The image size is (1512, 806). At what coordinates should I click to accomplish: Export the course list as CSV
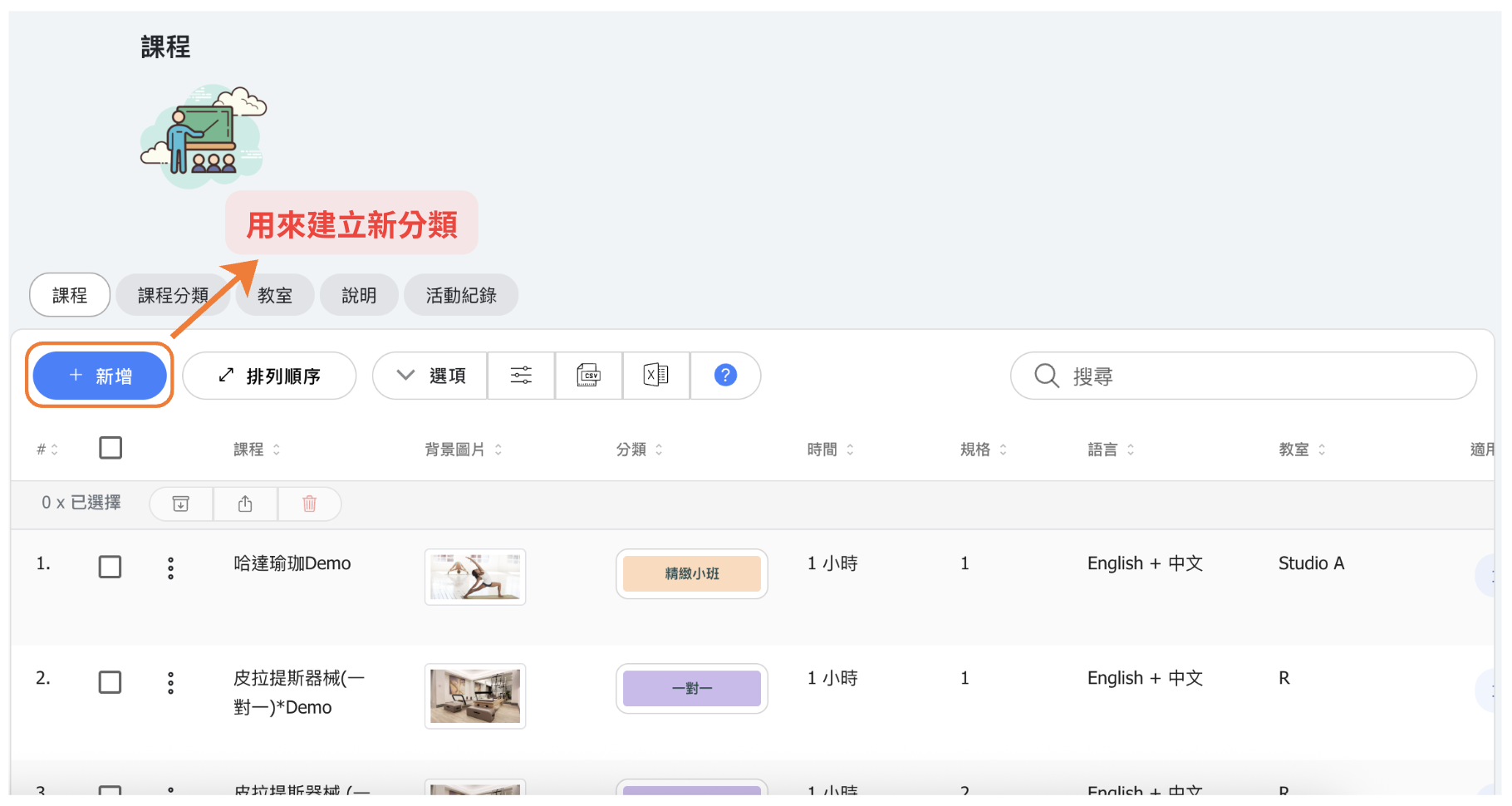[x=588, y=376]
